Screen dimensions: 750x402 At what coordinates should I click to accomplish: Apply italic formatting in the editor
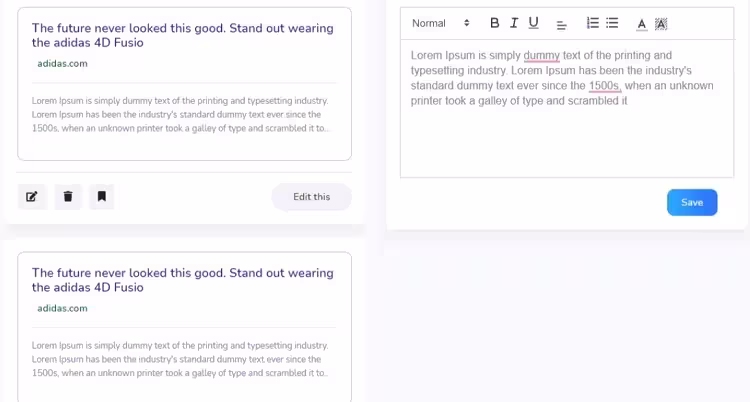[514, 23]
